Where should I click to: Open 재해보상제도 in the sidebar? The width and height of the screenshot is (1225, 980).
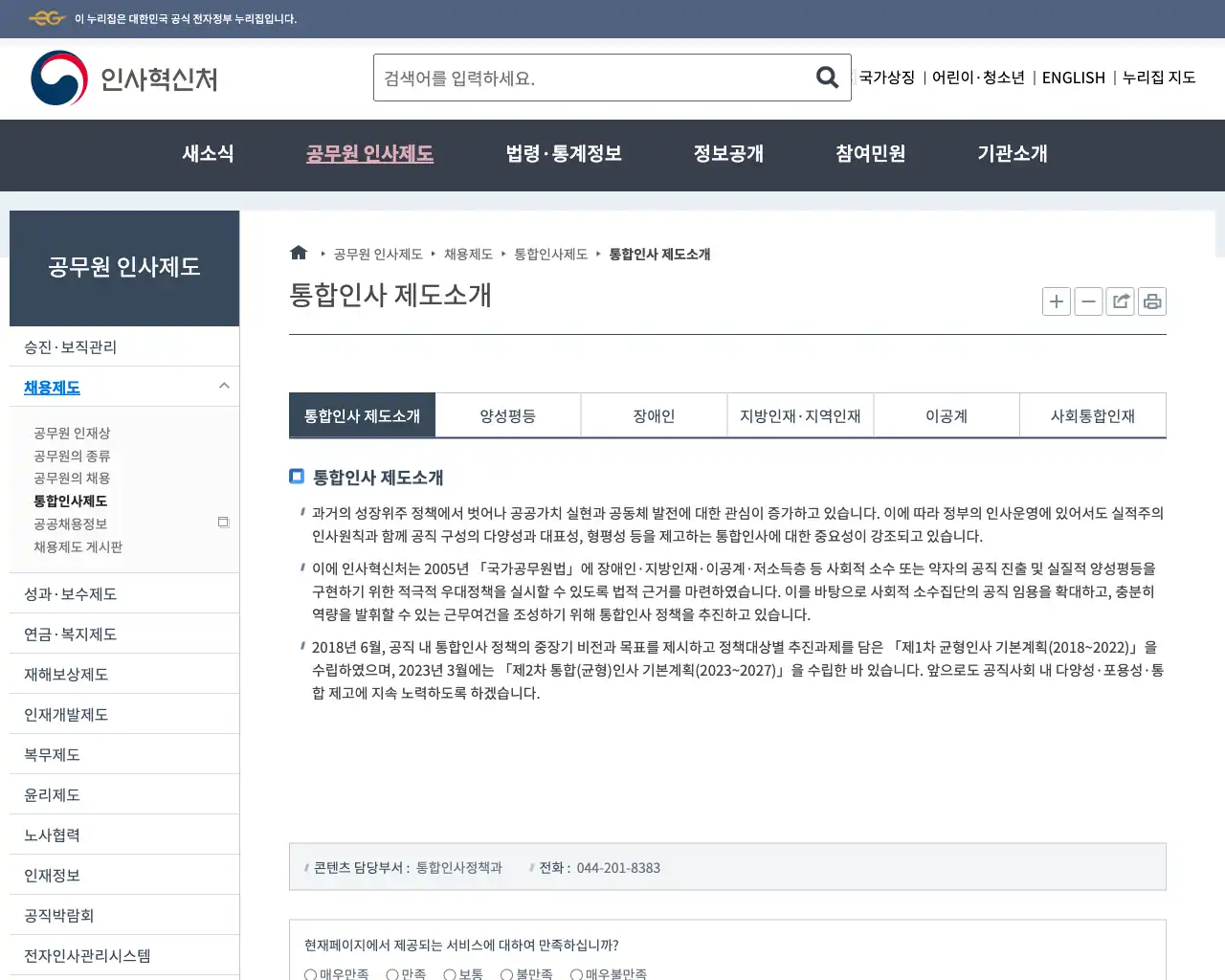pyautogui.click(x=124, y=674)
